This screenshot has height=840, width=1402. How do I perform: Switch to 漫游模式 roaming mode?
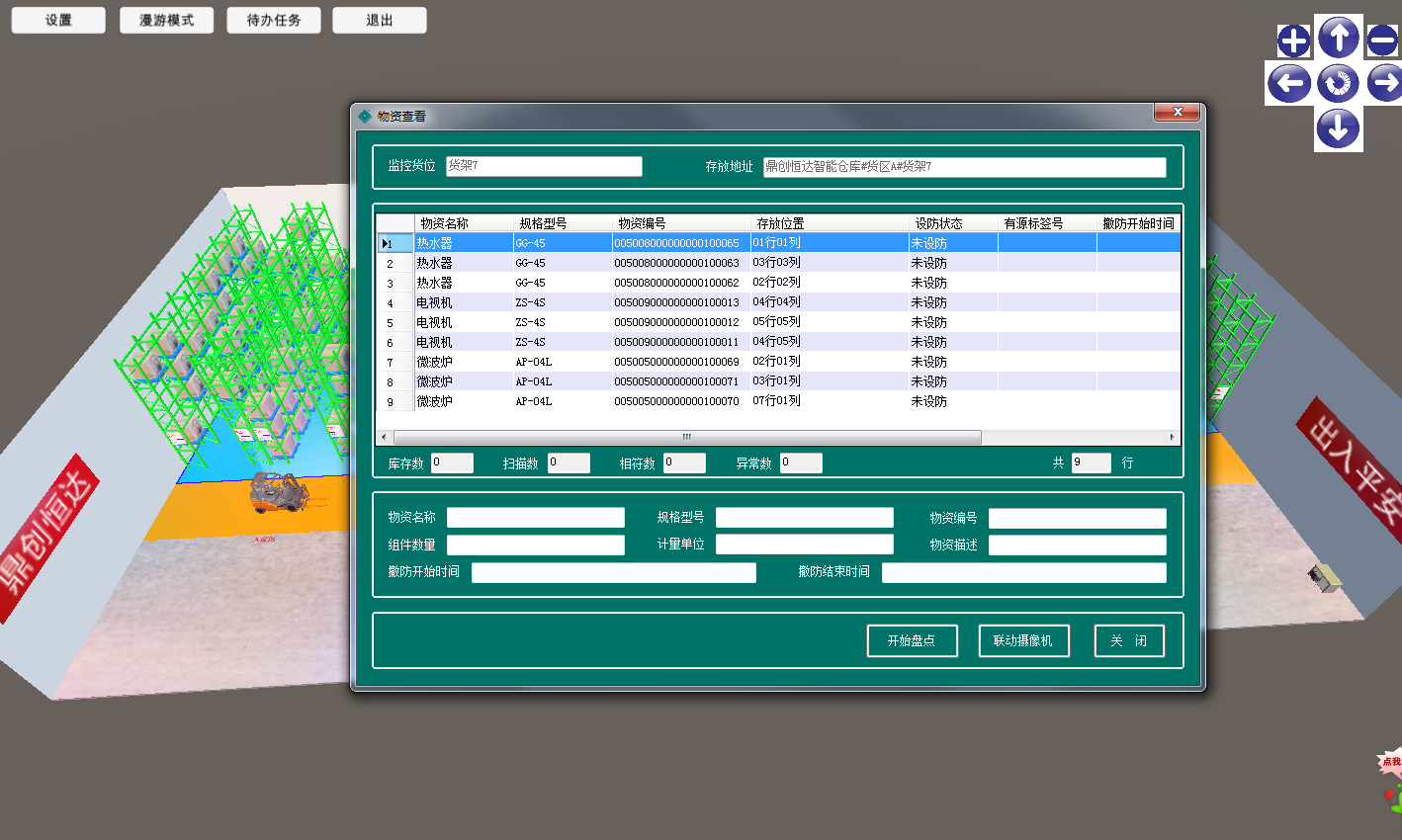(166, 21)
